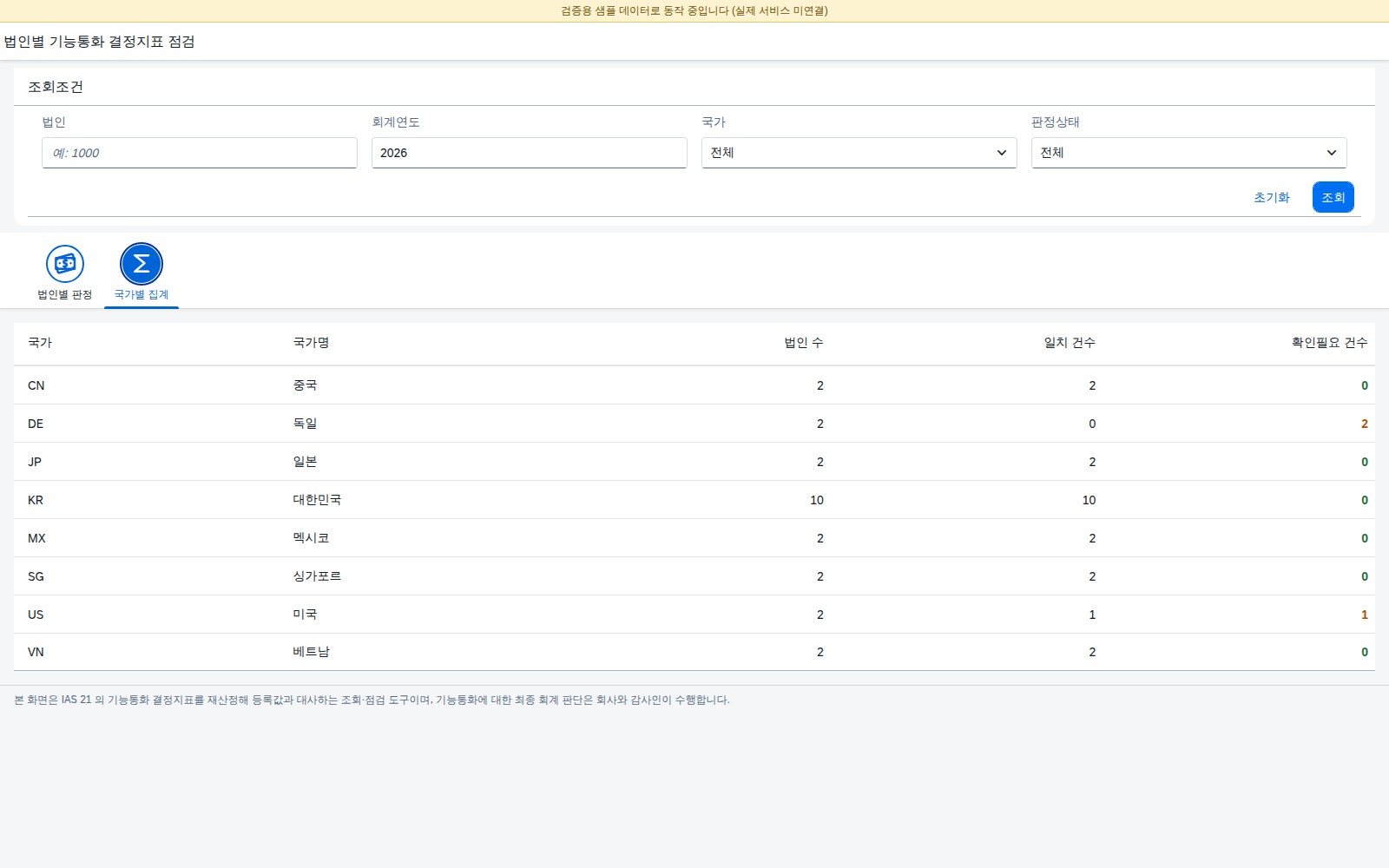Click the 조회조건 panel title

56,87
